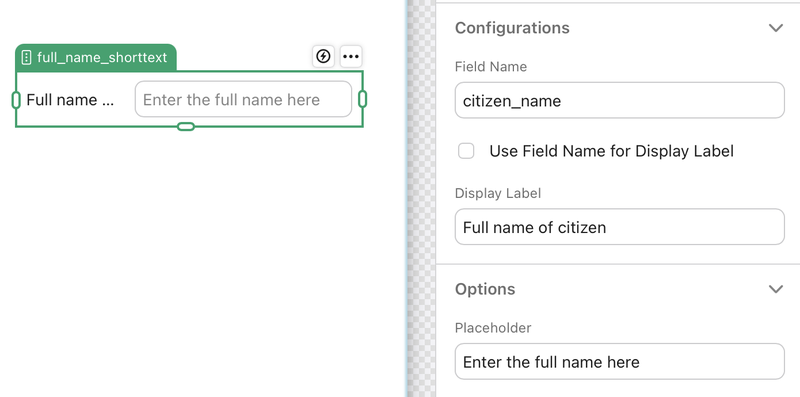800x397 pixels.
Task: Click the right edge resize handle of the field
Action: (x=363, y=99)
